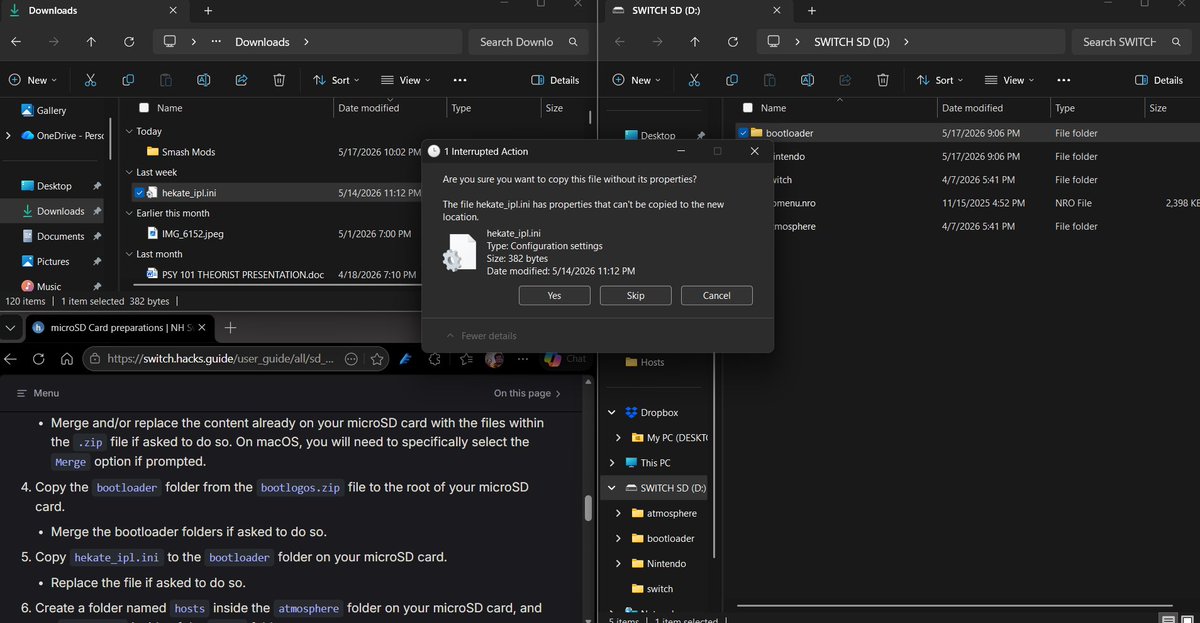Expand On this page navigation
This screenshot has width=1200, height=623.
click(x=527, y=393)
